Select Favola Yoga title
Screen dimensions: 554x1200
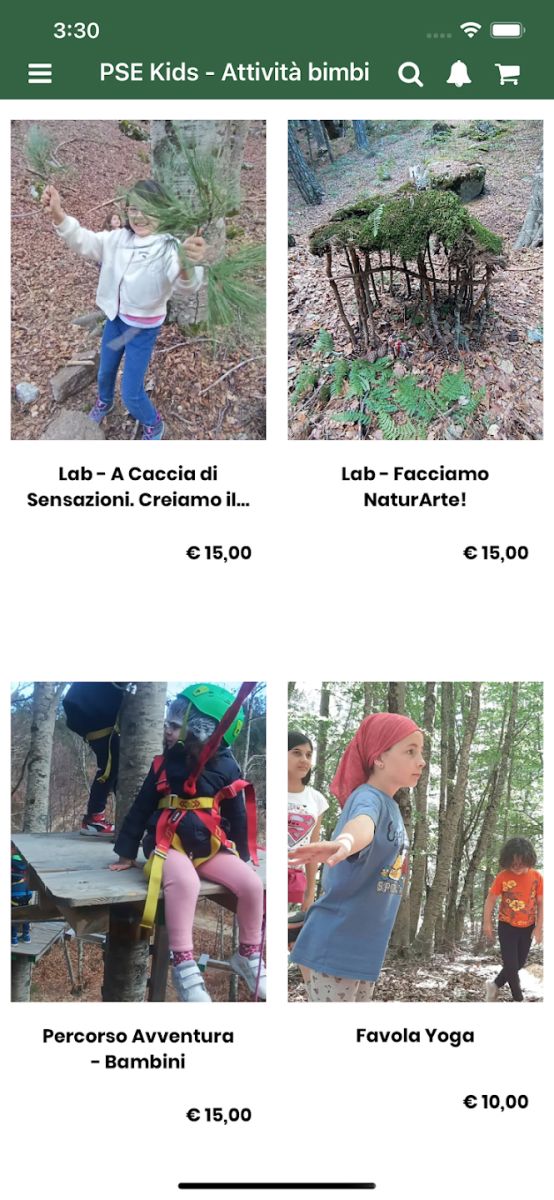[x=415, y=1036]
